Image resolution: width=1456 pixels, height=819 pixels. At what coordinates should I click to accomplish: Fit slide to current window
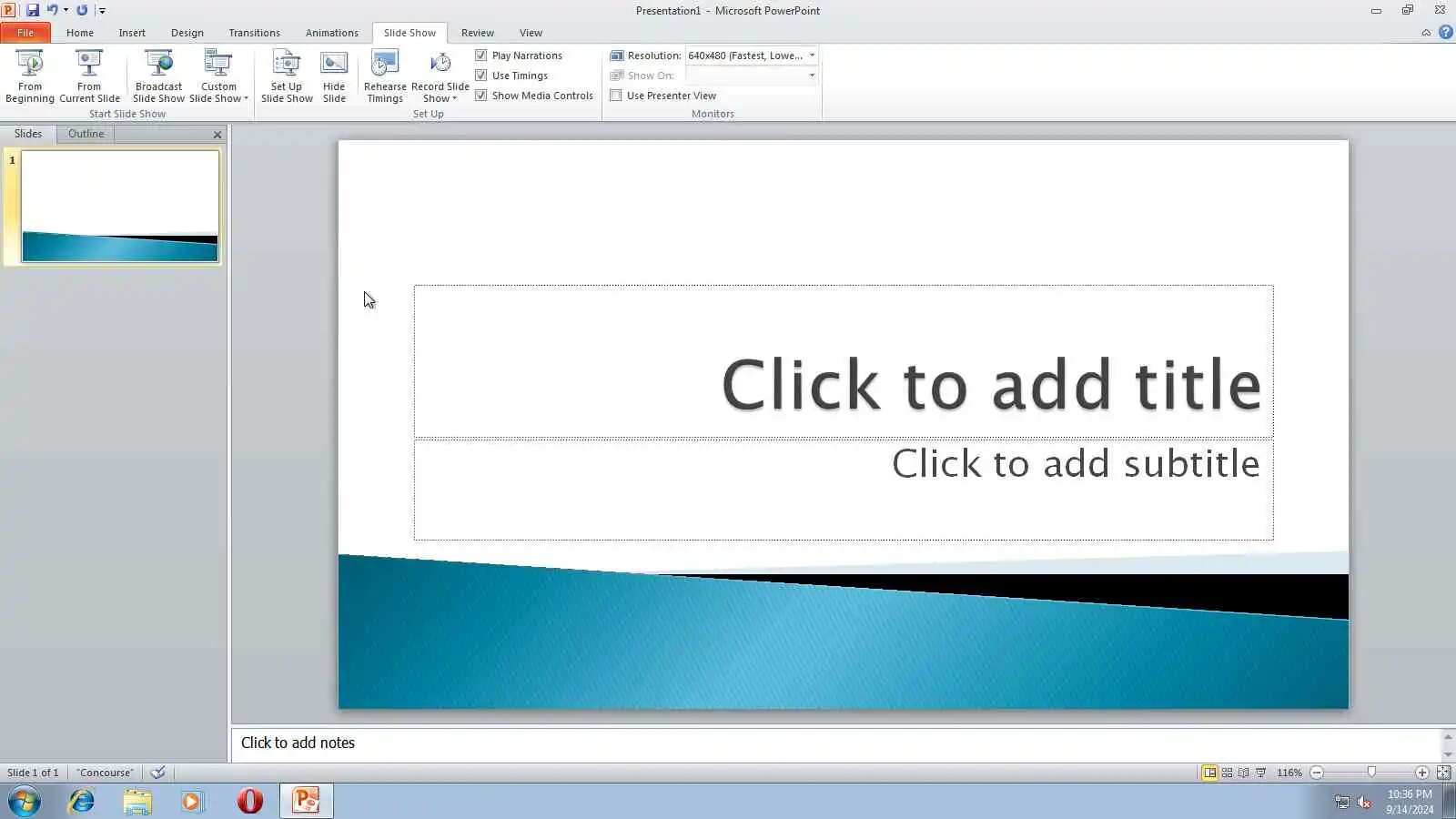point(1444,773)
